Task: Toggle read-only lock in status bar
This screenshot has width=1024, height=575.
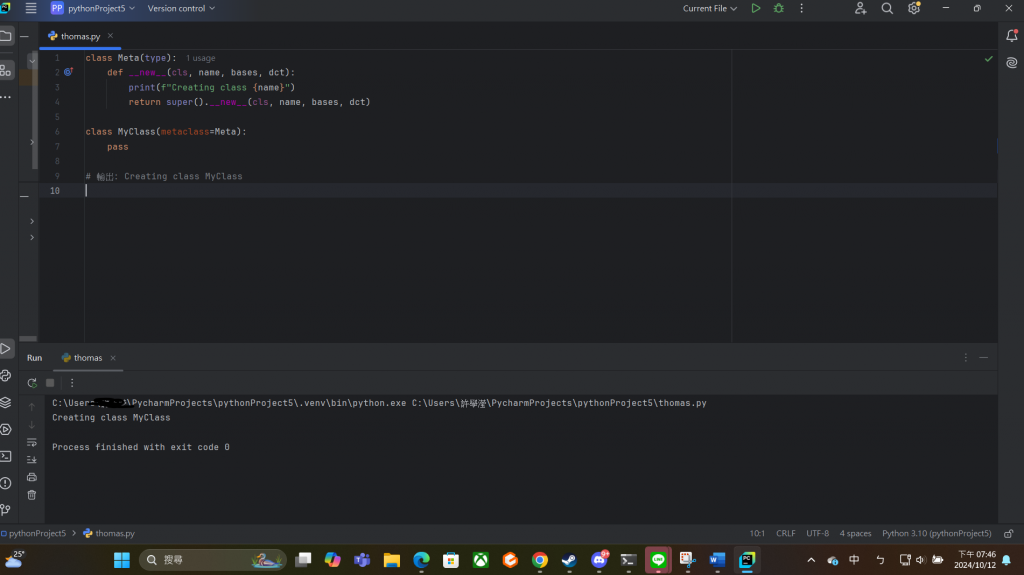Action: 1009,534
